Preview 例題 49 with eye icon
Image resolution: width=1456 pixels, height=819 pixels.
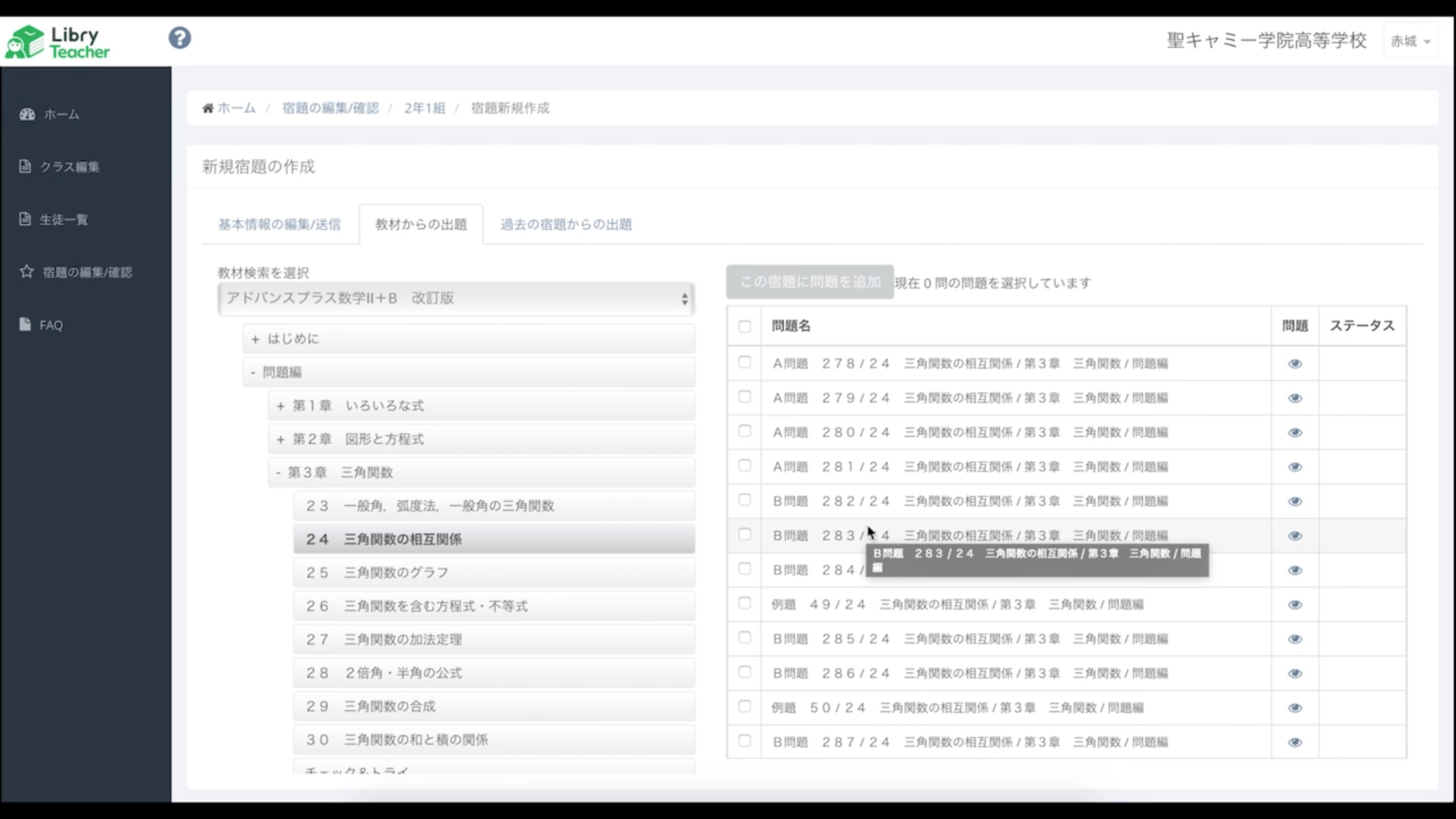point(1294,605)
